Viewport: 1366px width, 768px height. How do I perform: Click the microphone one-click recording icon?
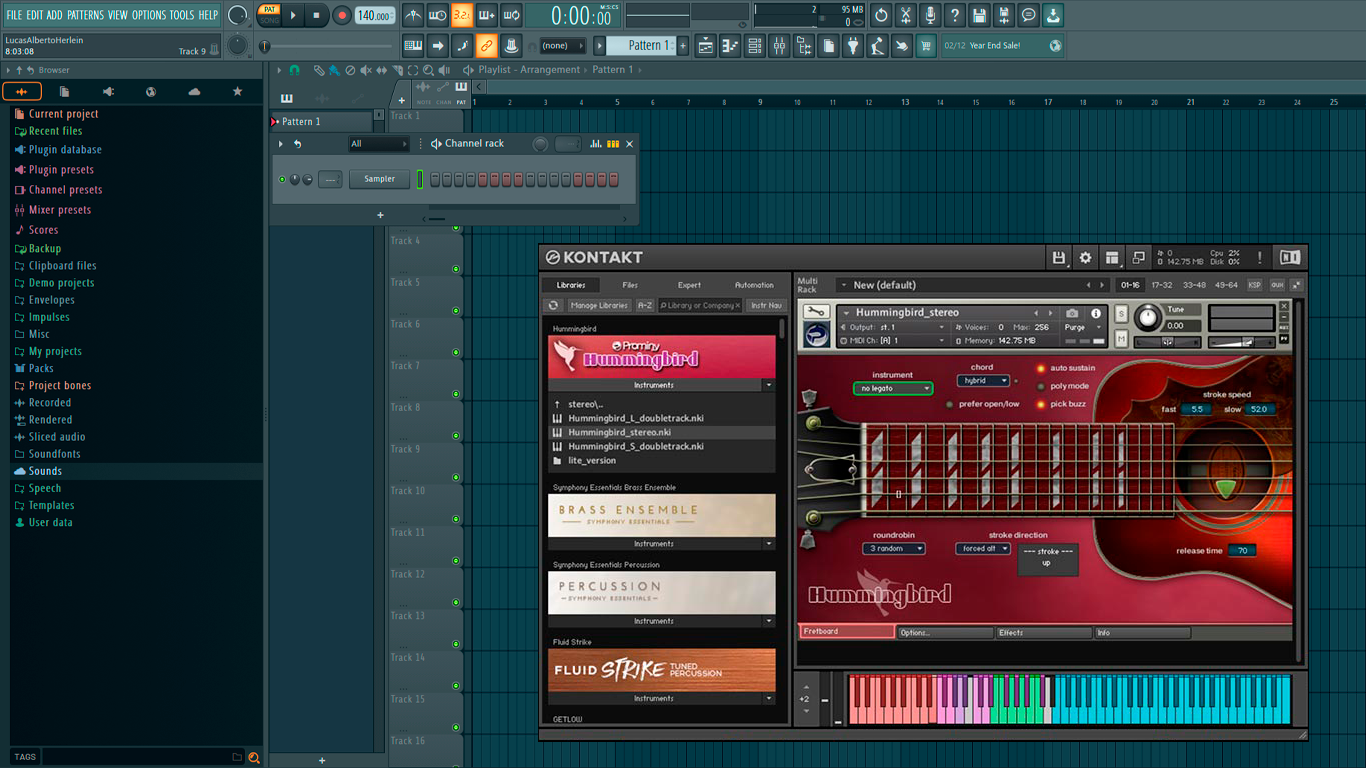(x=930, y=15)
